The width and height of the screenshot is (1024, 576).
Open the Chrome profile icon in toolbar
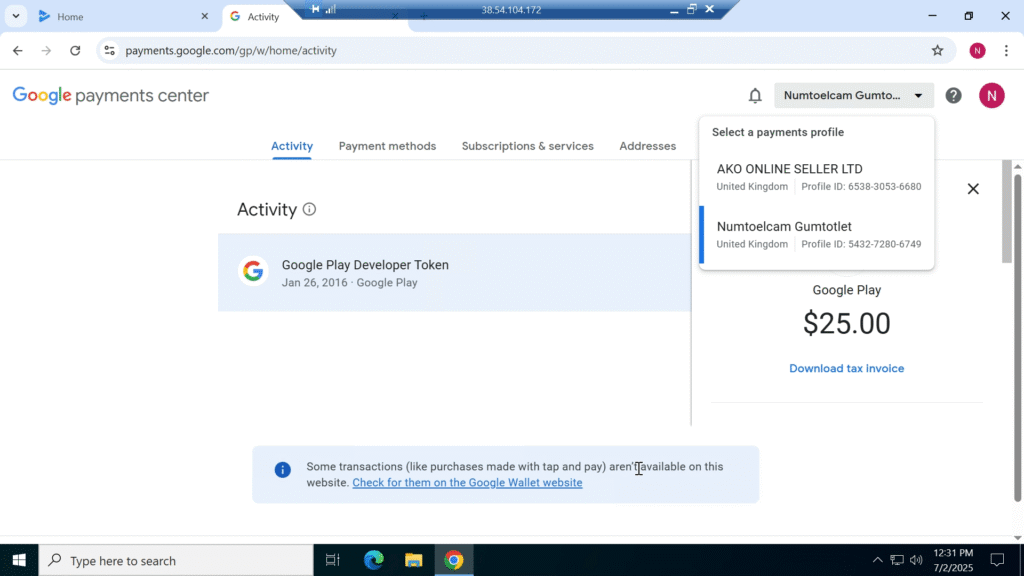977,50
